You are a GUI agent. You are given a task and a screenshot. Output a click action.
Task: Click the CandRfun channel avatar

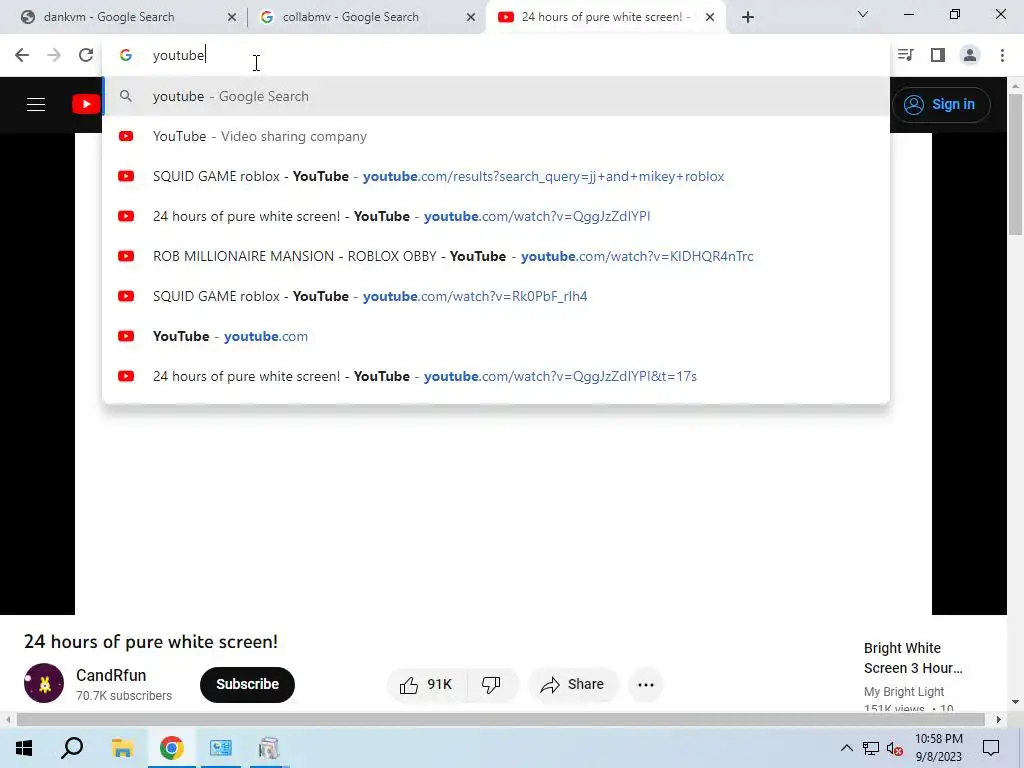pos(44,683)
